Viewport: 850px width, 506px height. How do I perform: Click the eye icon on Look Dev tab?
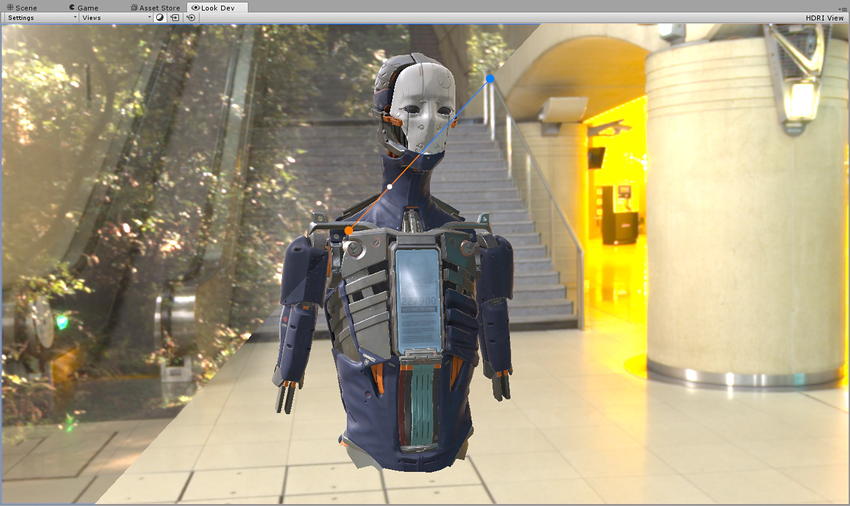[195, 7]
